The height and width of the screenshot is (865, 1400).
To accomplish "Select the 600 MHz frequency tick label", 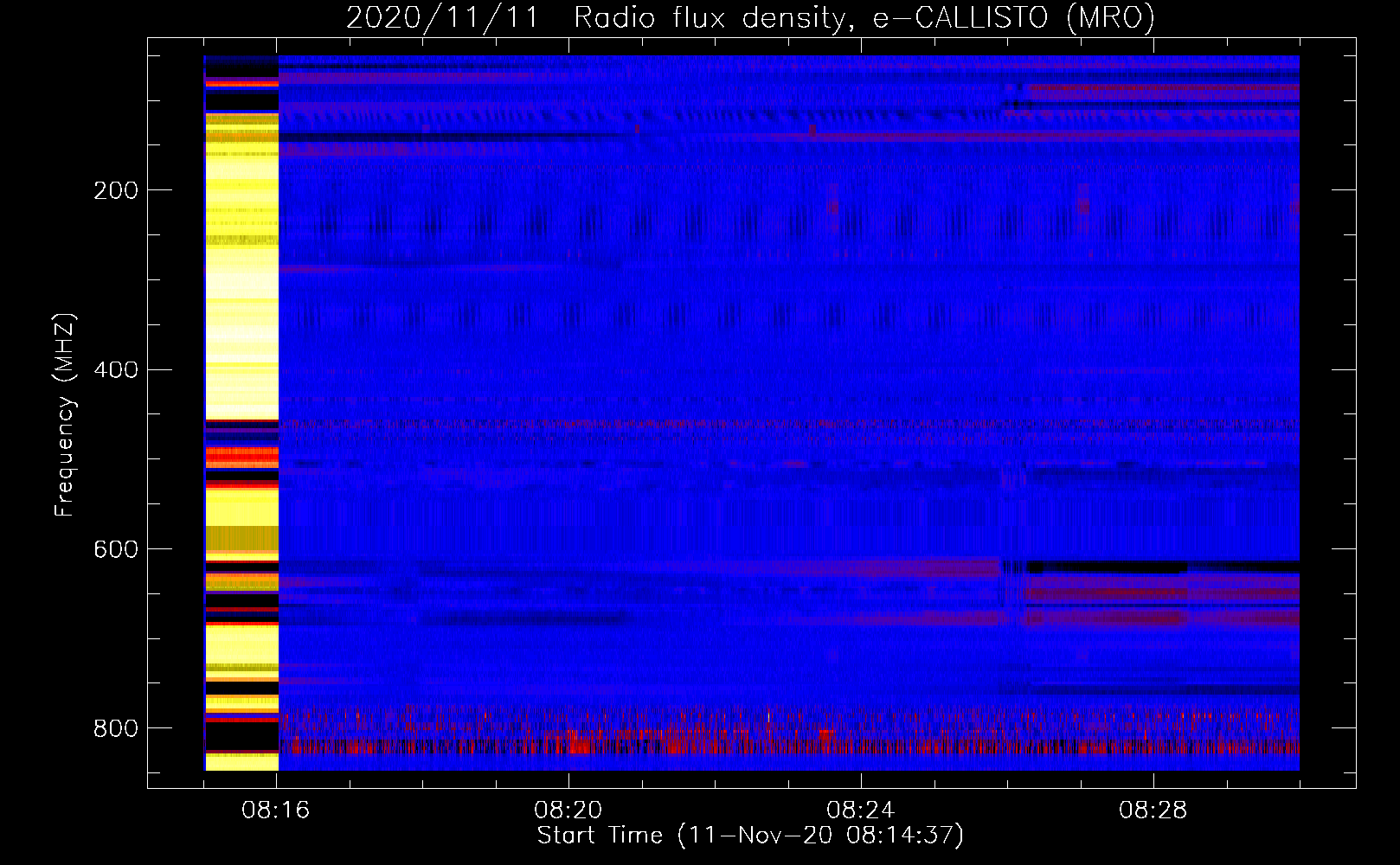I will click(115, 550).
